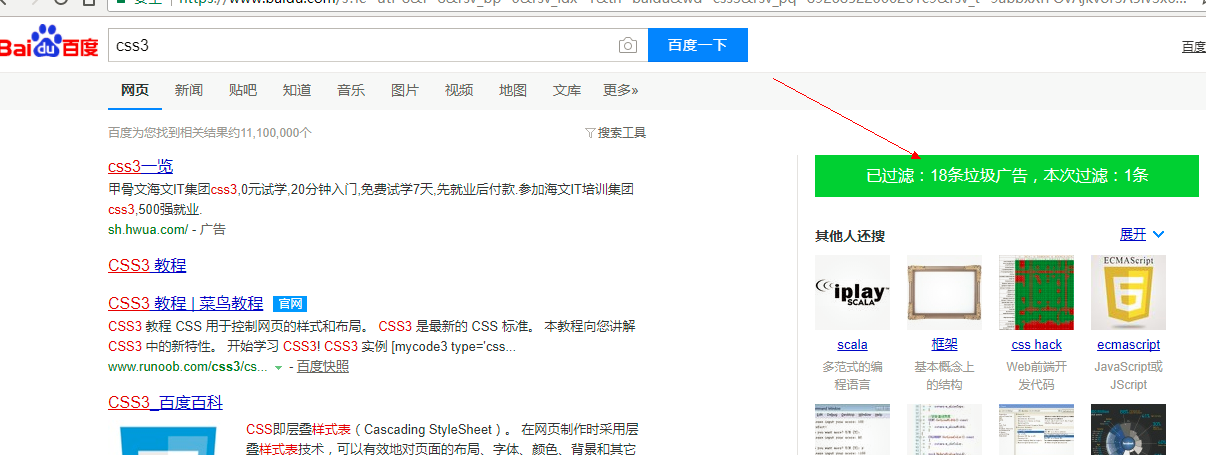Viewport: 1206px width, 455px height.
Task: Open the 文库 tab
Action: click(x=567, y=90)
